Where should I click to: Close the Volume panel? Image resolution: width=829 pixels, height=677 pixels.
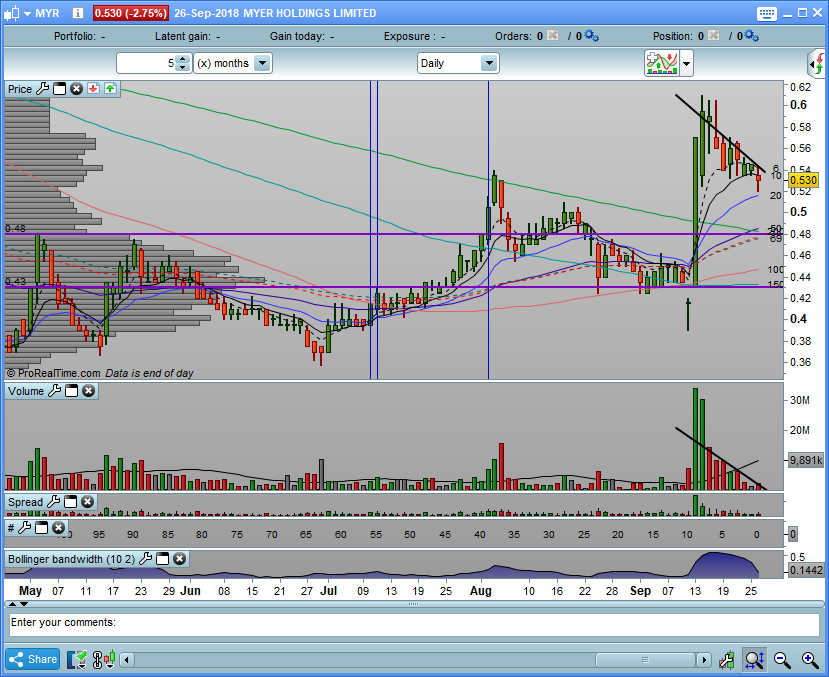88,391
